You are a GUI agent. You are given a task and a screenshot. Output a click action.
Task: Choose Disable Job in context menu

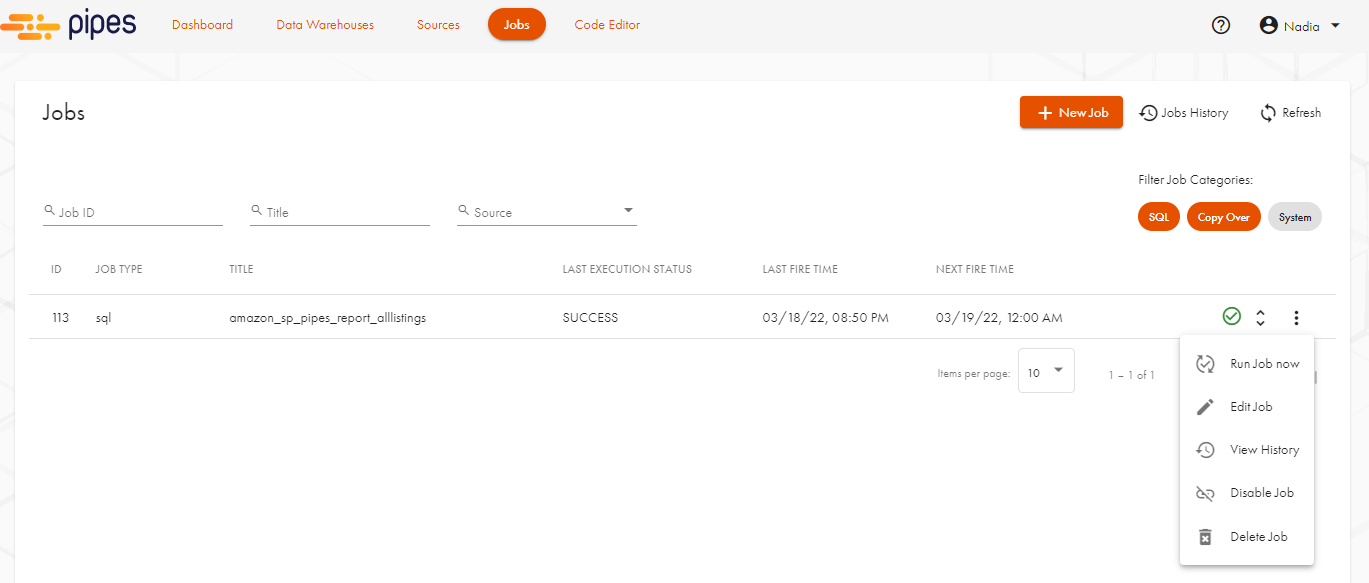click(1261, 493)
